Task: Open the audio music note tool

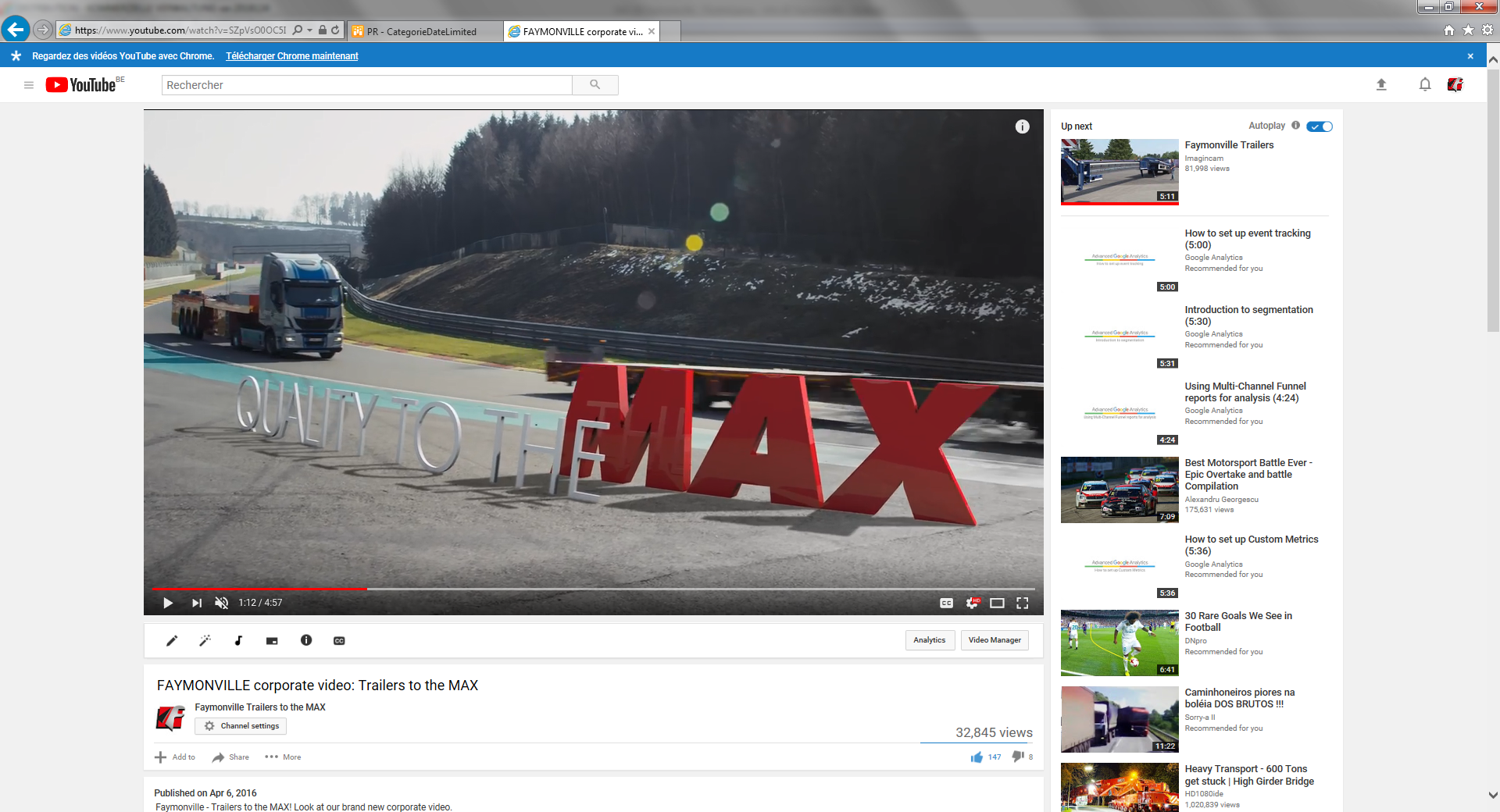Action: point(238,640)
